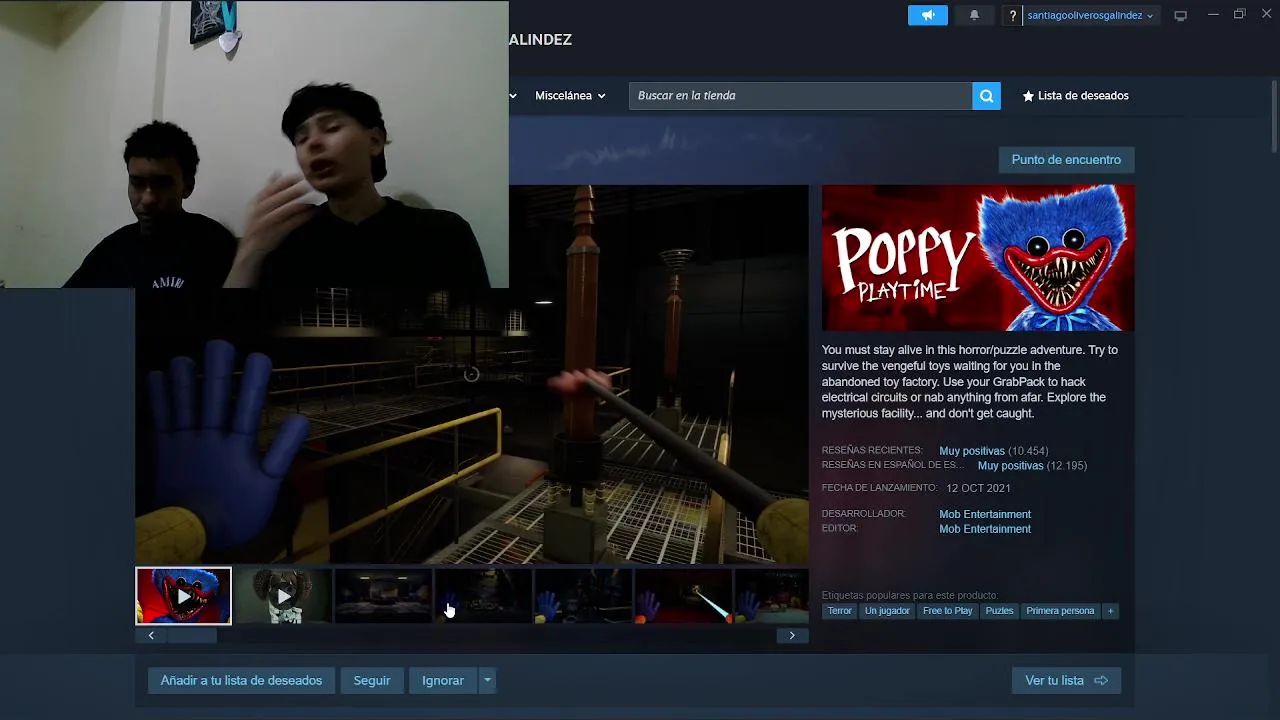Open the notifications bell icon
The width and height of the screenshot is (1280, 720).
[x=974, y=15]
